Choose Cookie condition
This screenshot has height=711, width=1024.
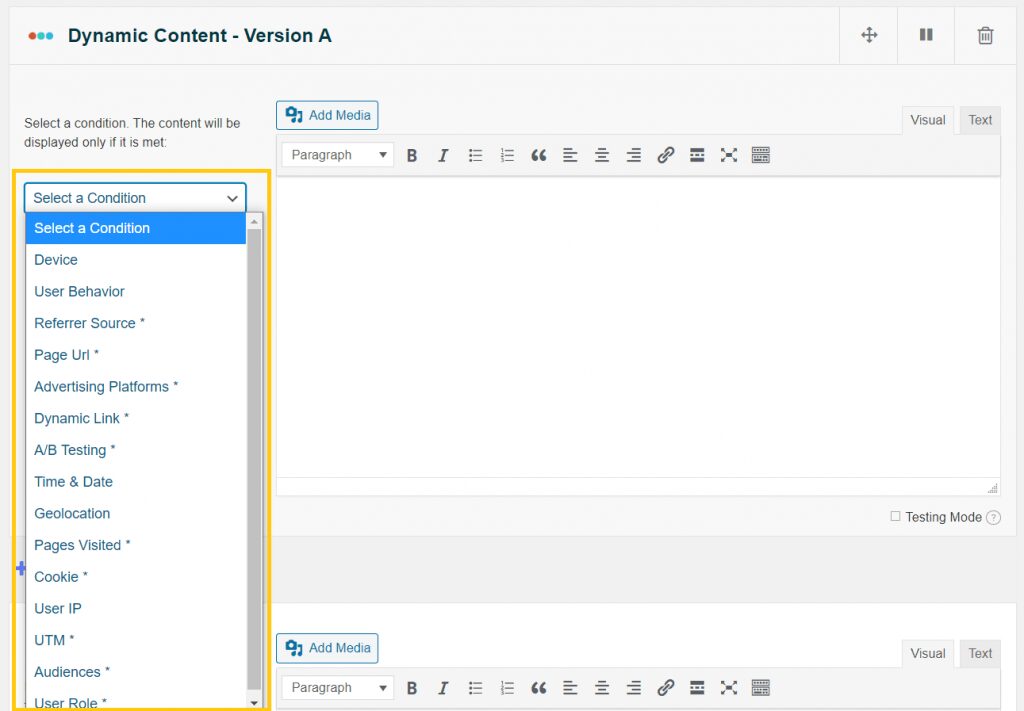pyautogui.click(x=135, y=577)
